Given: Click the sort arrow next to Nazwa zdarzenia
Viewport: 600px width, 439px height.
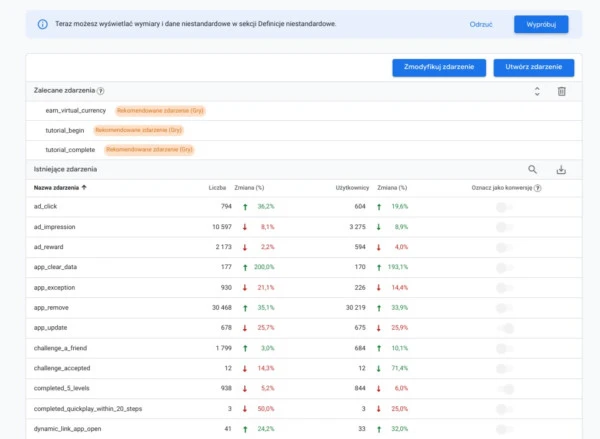Looking at the screenshot, I should pos(84,187).
